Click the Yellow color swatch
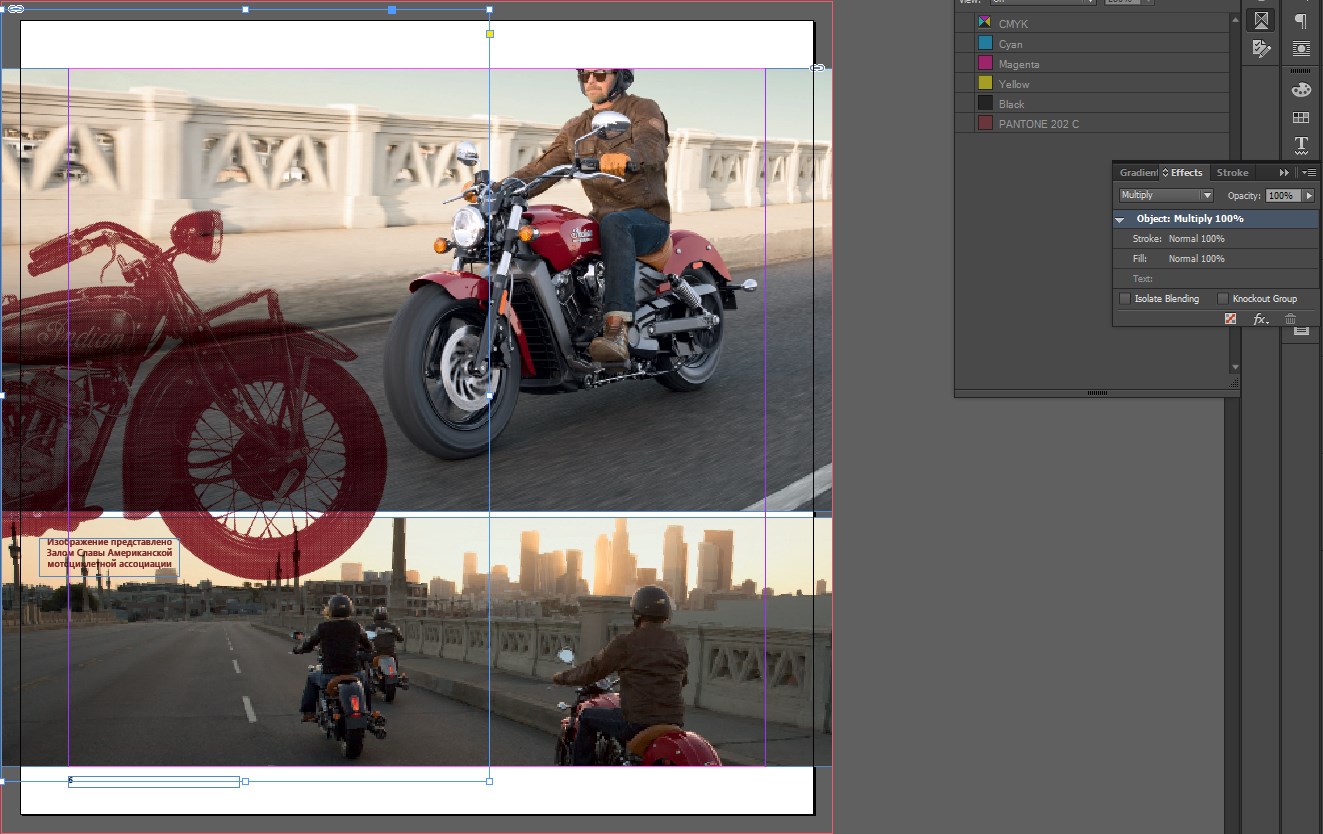This screenshot has height=834, width=1323. click(x=985, y=84)
